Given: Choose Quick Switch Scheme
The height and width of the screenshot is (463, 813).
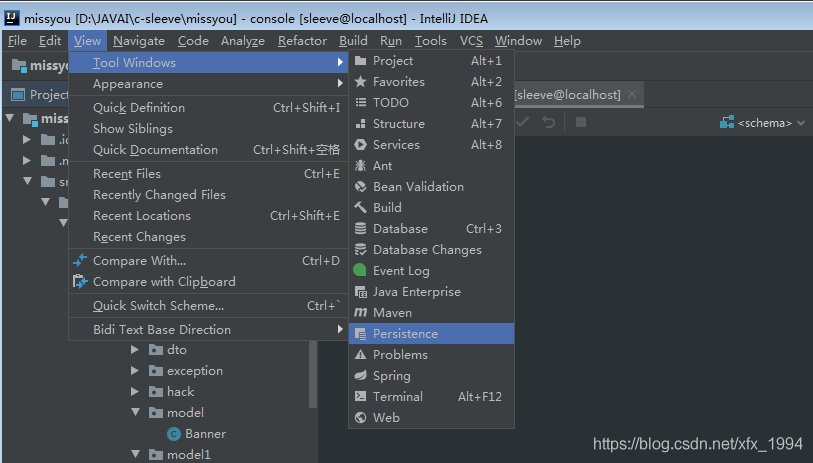Looking at the screenshot, I should [208, 305].
